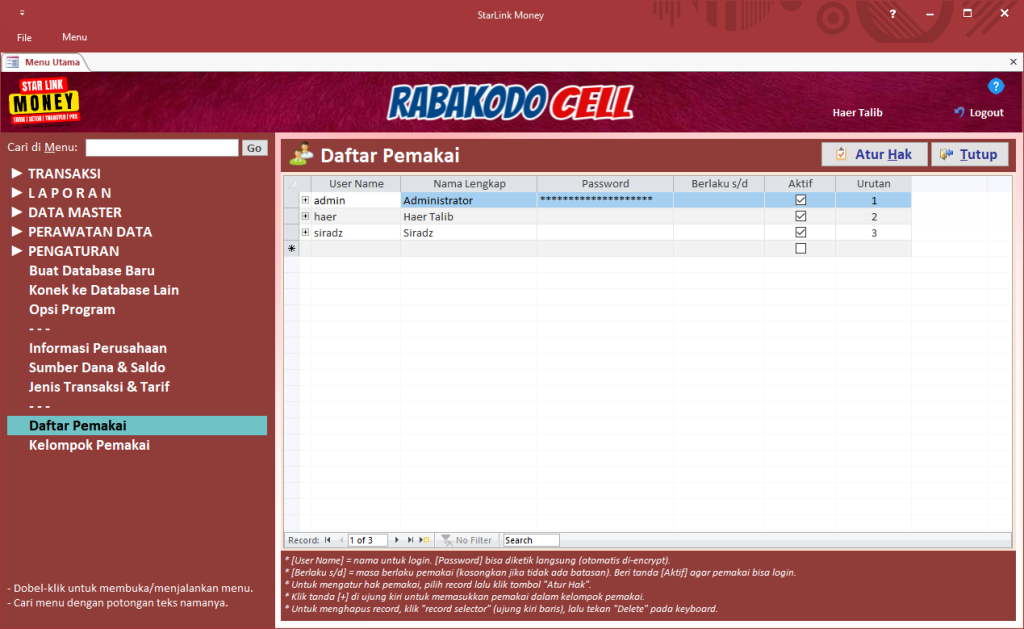Go to first record navigation arrow

tap(328, 540)
